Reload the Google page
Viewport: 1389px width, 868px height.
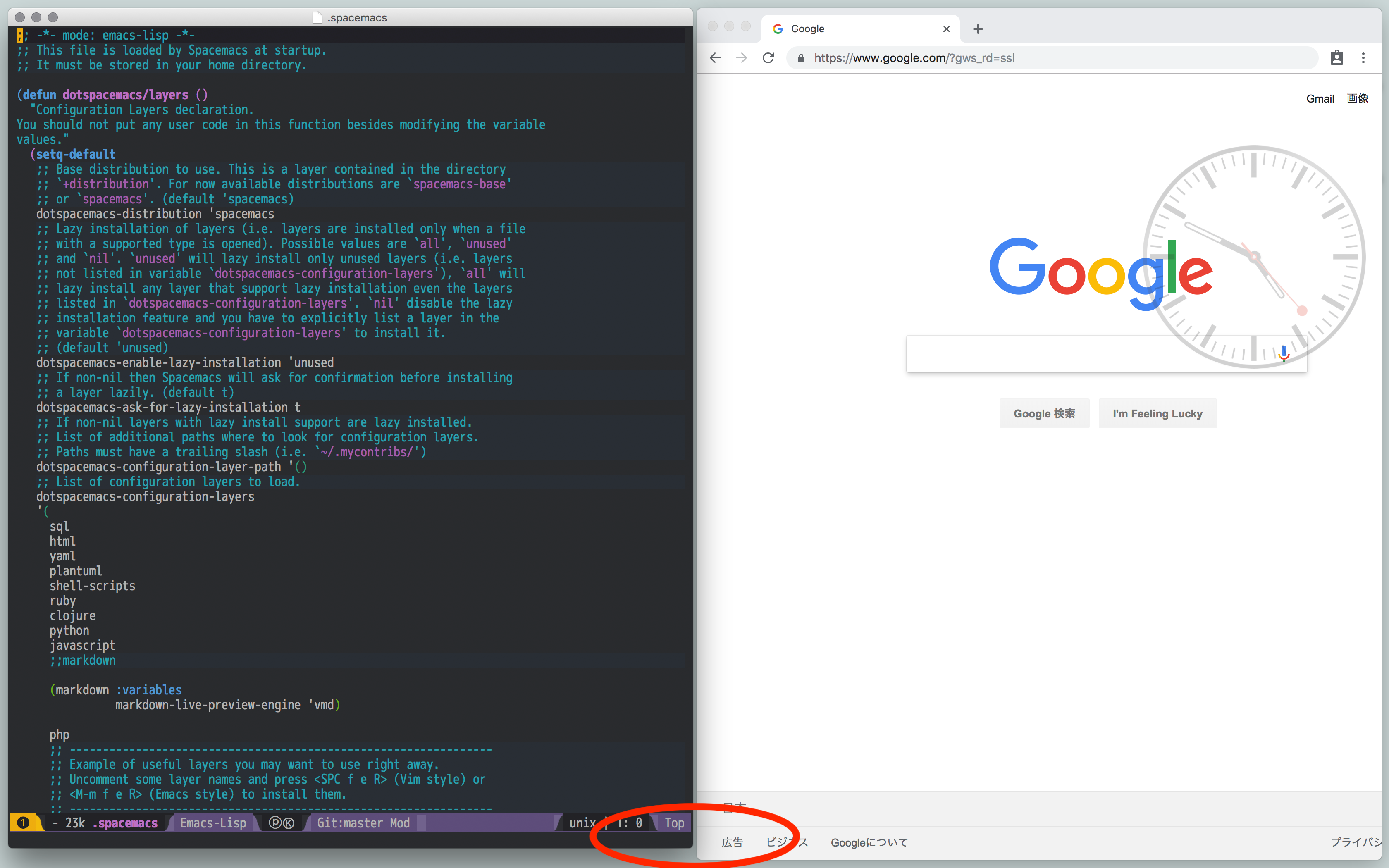tap(768, 58)
